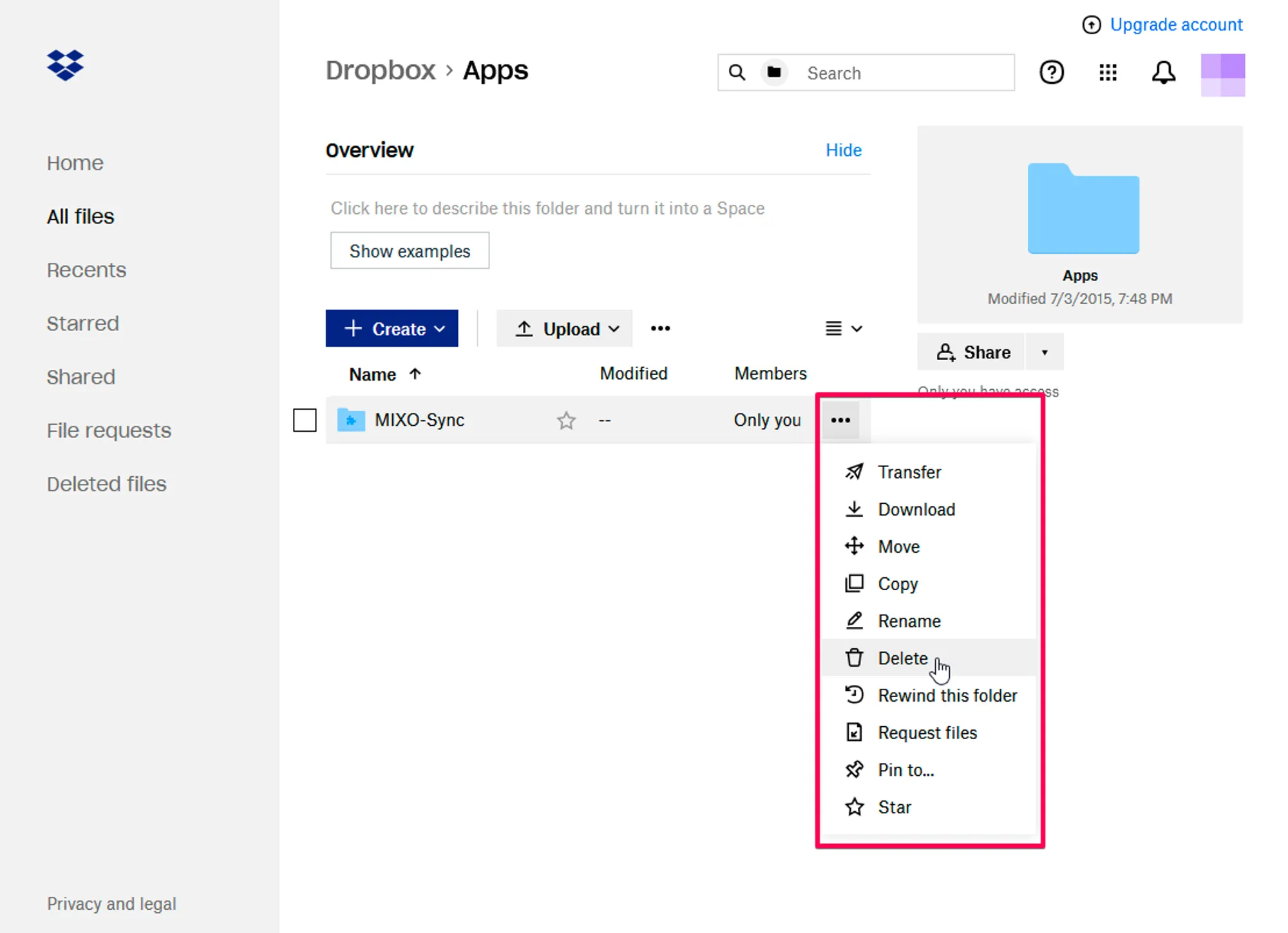Select Rename in the context menu
The height and width of the screenshot is (933, 1288).
pos(909,620)
